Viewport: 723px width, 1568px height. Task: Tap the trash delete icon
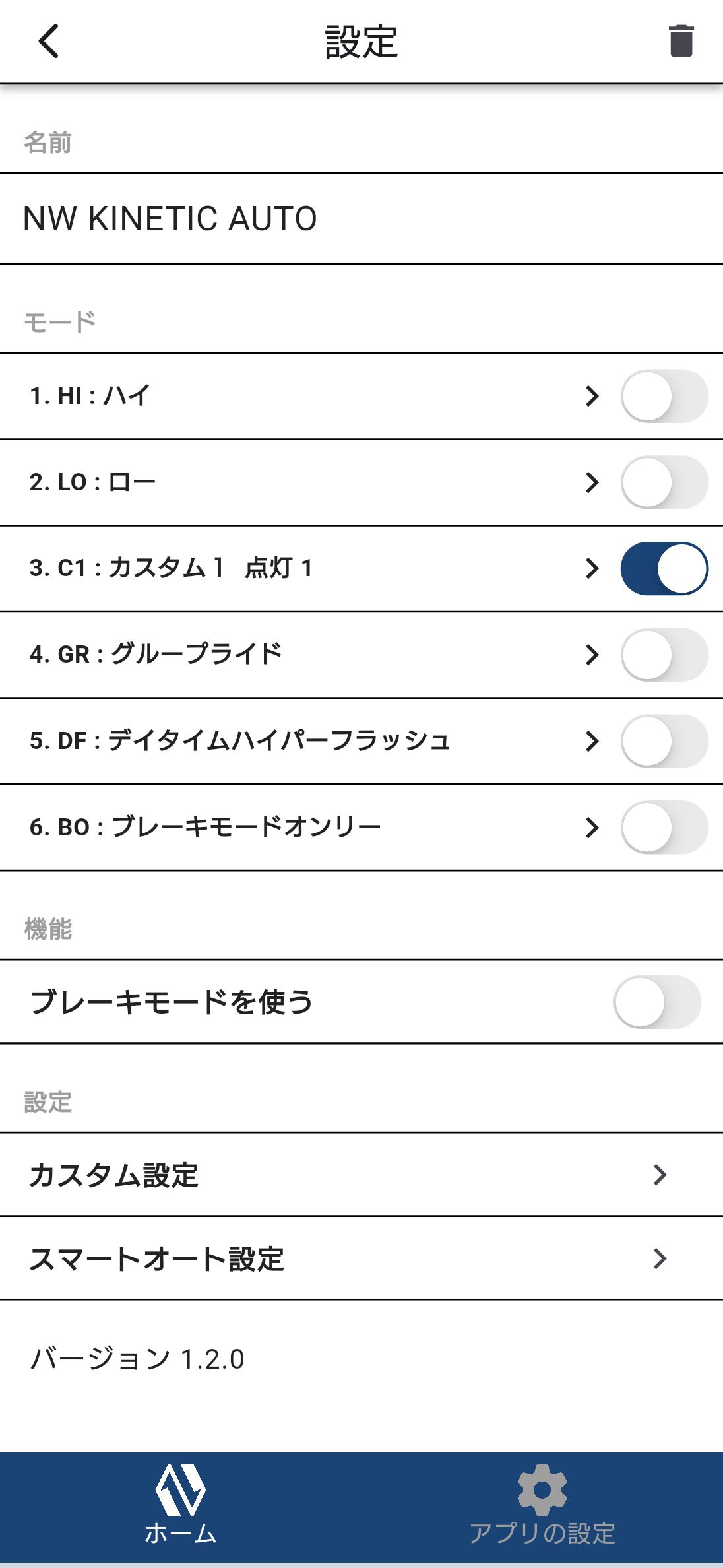pos(681,41)
